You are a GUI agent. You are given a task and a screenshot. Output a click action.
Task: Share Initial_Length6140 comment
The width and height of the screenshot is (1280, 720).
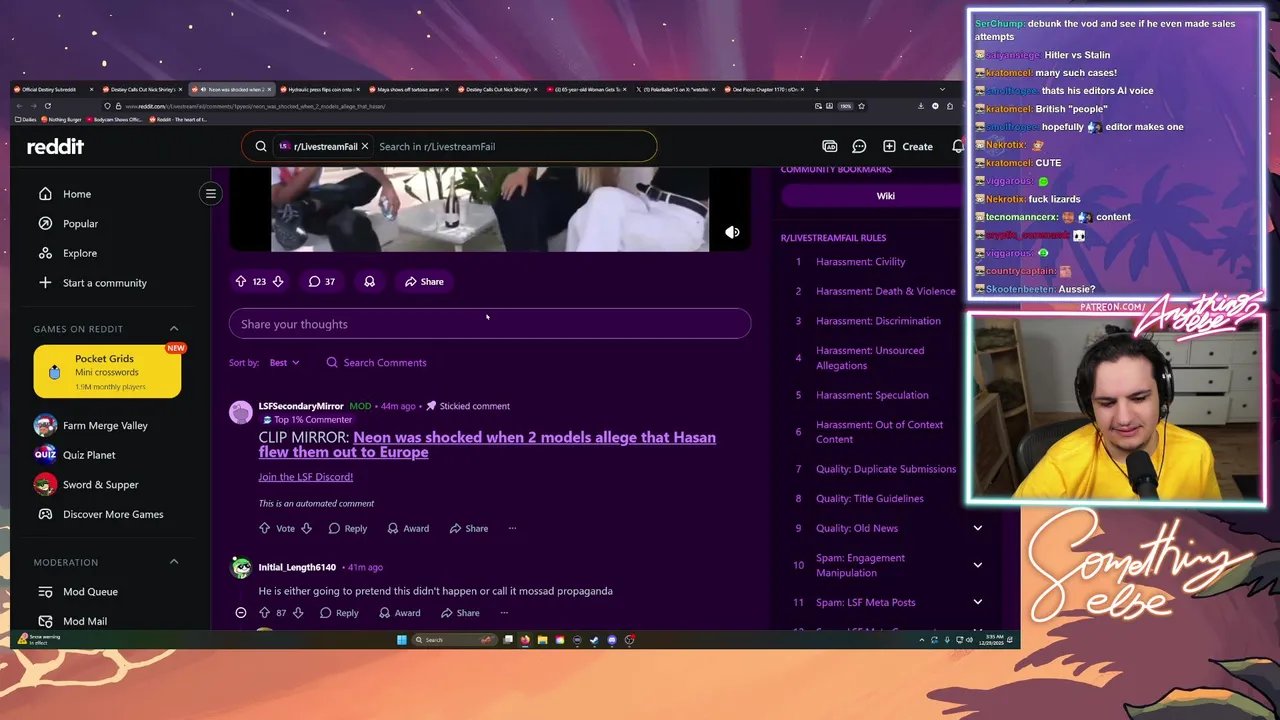(460, 613)
